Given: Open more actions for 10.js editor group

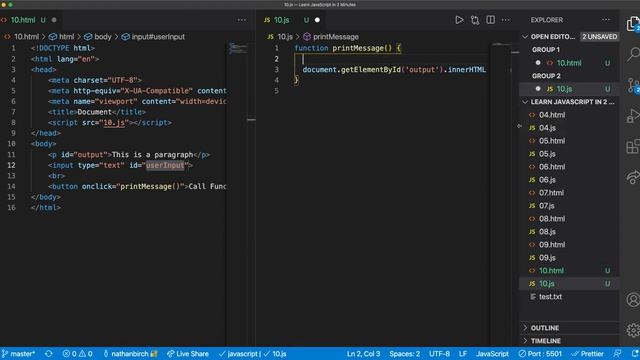Looking at the screenshot, I should tap(505, 20).
